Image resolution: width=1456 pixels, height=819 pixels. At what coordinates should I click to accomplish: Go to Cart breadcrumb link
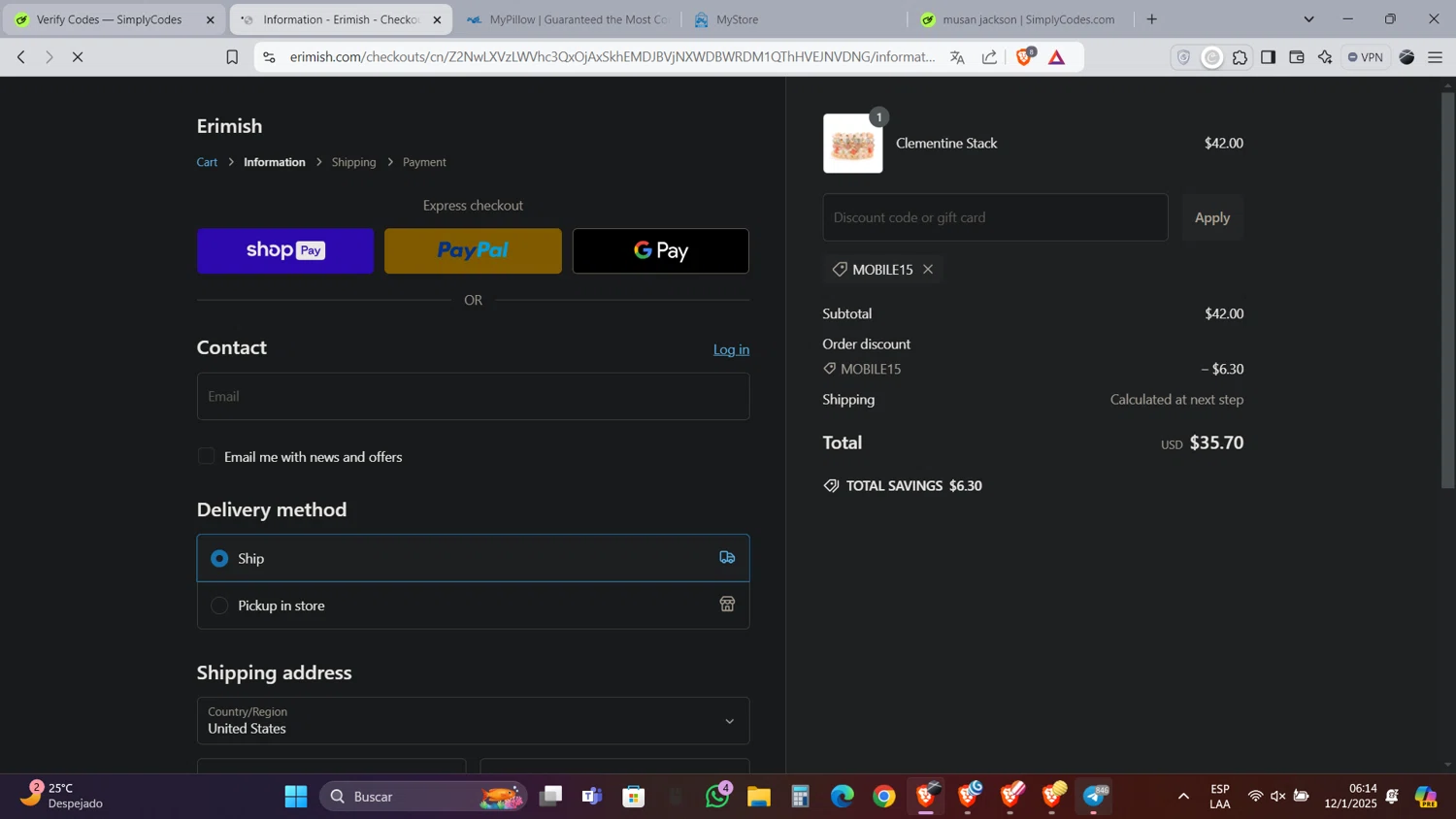pos(207,162)
